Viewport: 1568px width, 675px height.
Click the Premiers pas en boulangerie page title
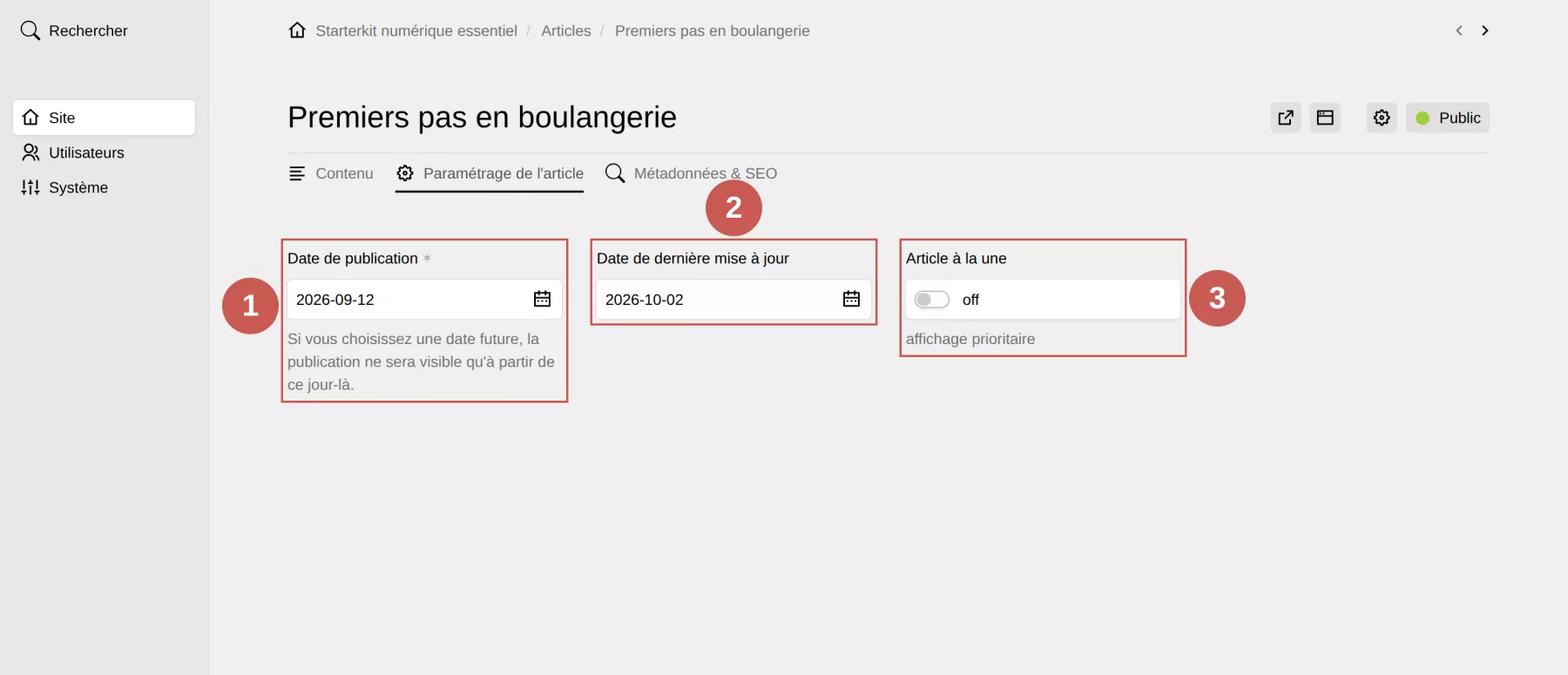[482, 117]
